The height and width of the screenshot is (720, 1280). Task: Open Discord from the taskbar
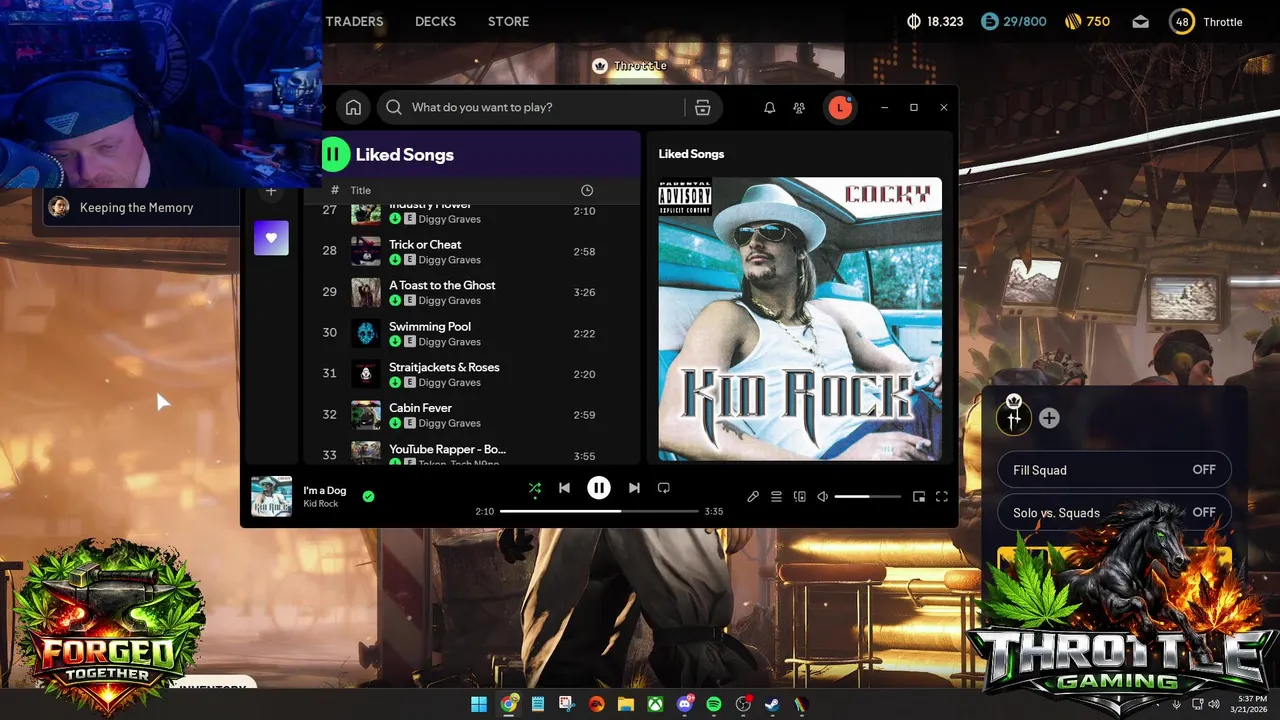click(685, 704)
